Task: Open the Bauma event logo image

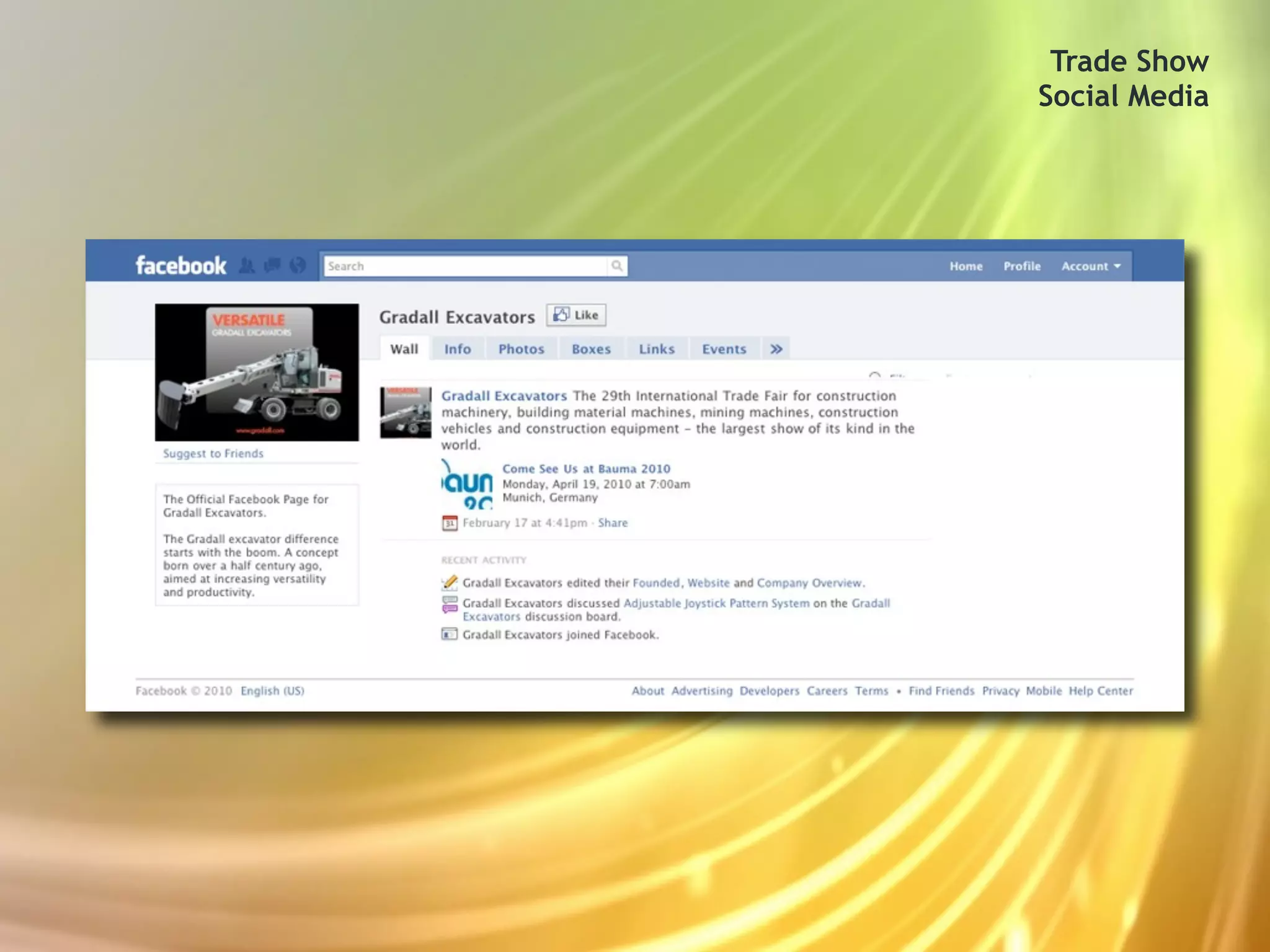Action: [467, 484]
